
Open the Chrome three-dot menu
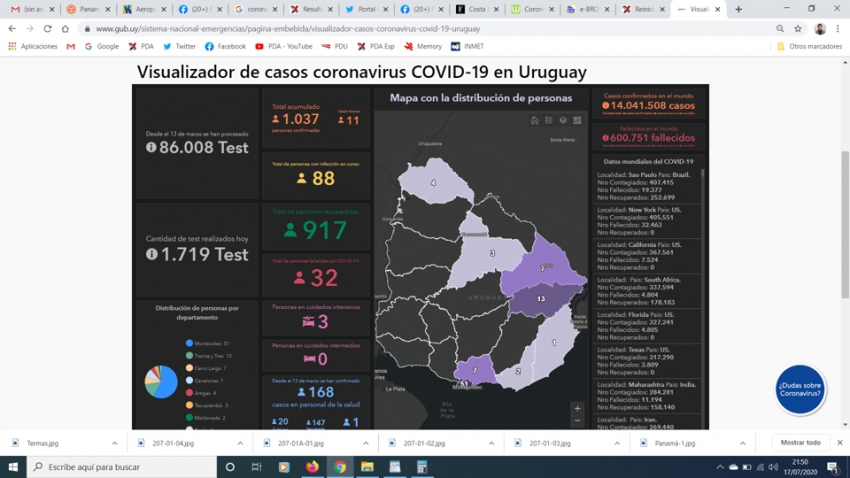coord(838,29)
